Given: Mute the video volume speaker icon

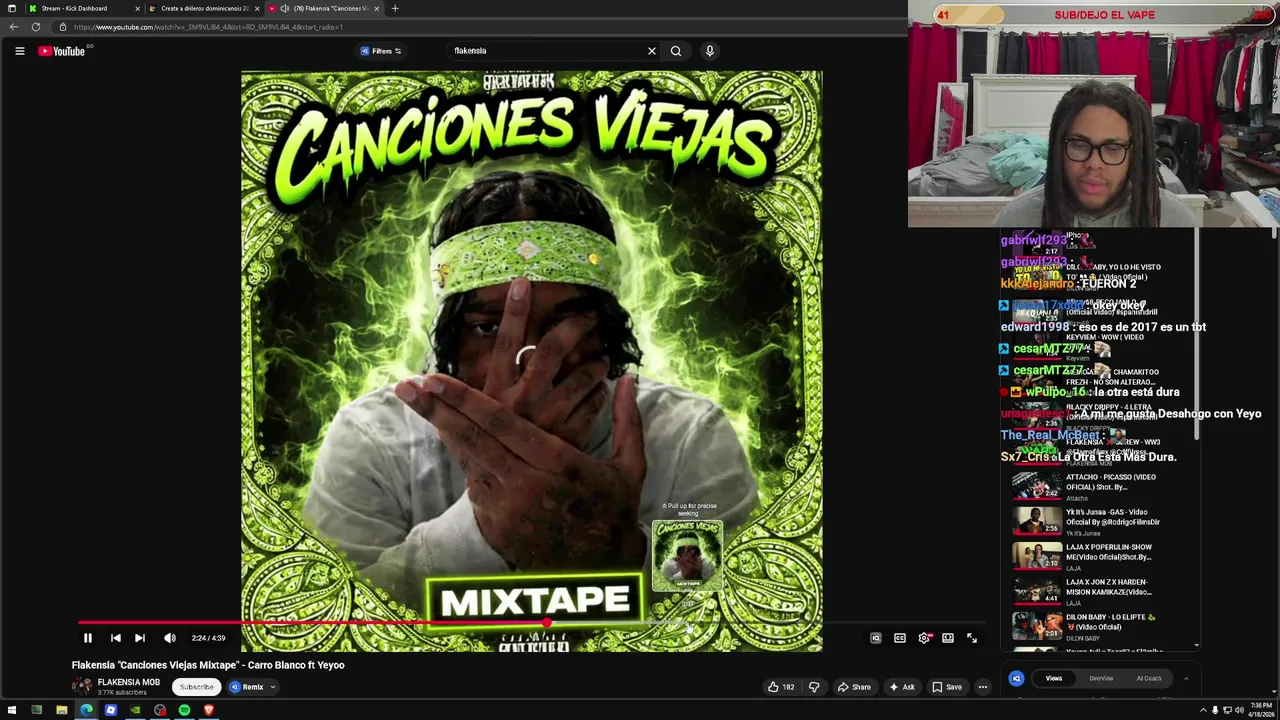Looking at the screenshot, I should point(170,638).
